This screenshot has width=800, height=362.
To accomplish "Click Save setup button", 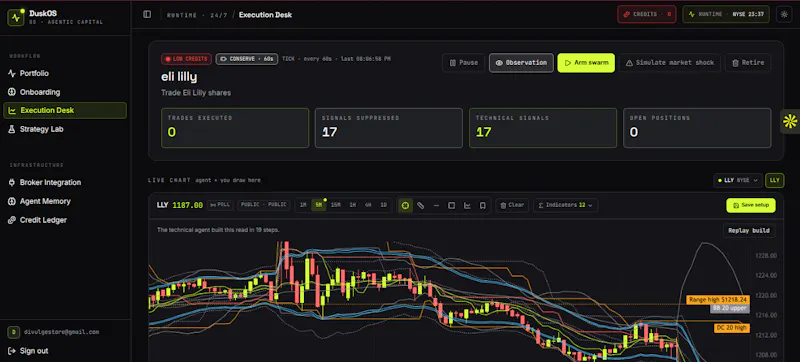I will (751, 205).
